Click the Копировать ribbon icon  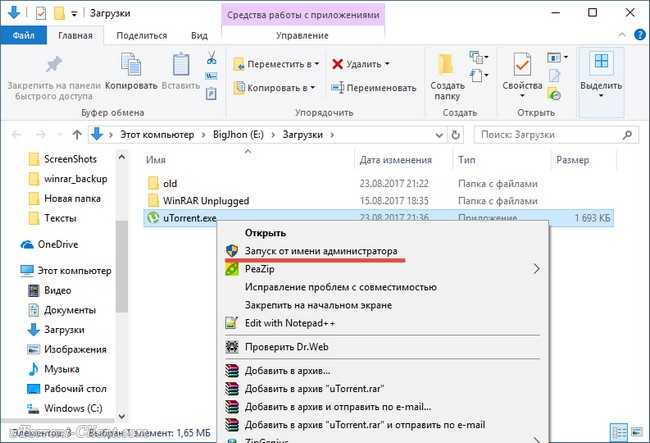pos(131,64)
